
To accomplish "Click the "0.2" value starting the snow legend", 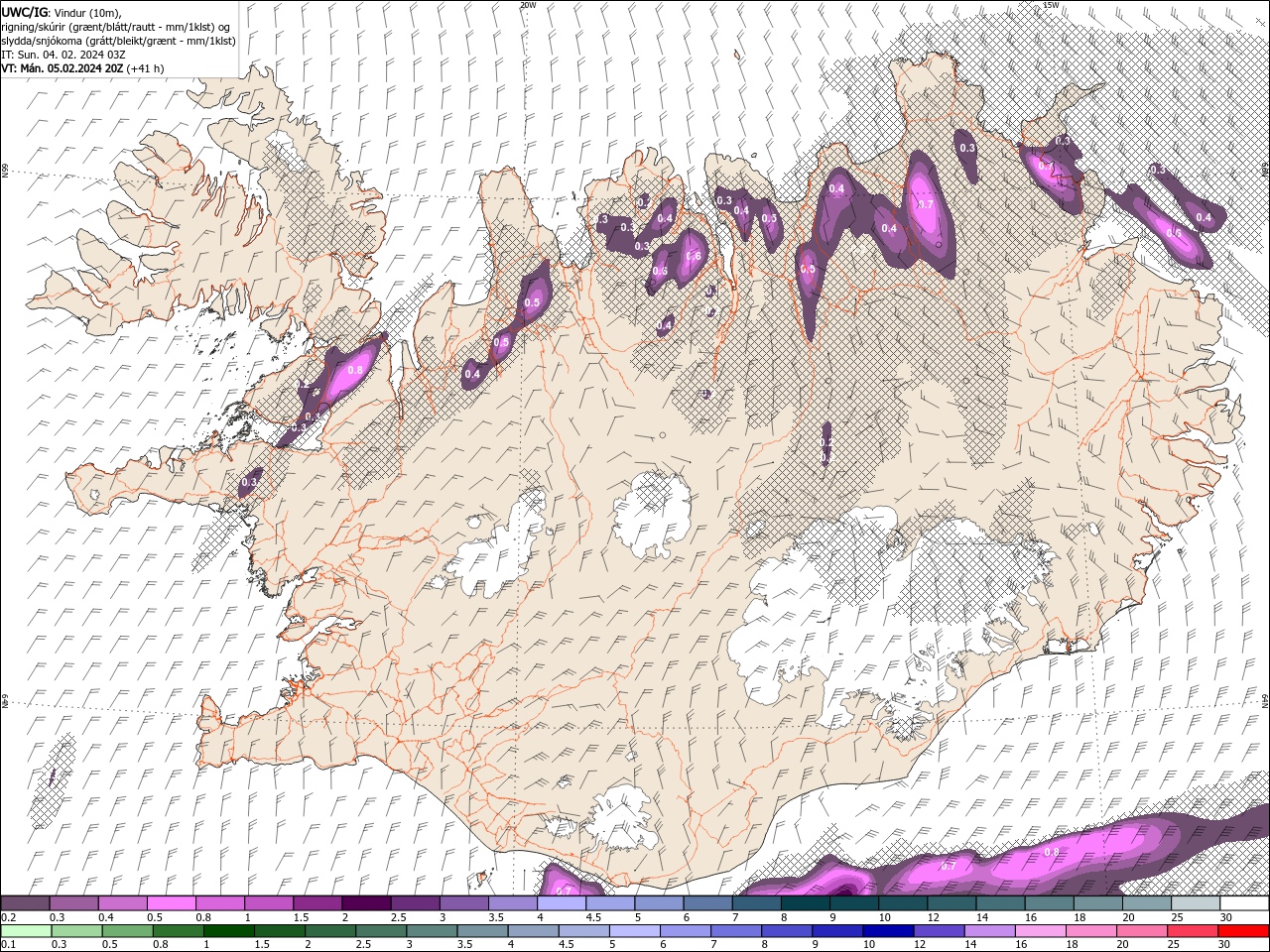I will tap(7, 917).
